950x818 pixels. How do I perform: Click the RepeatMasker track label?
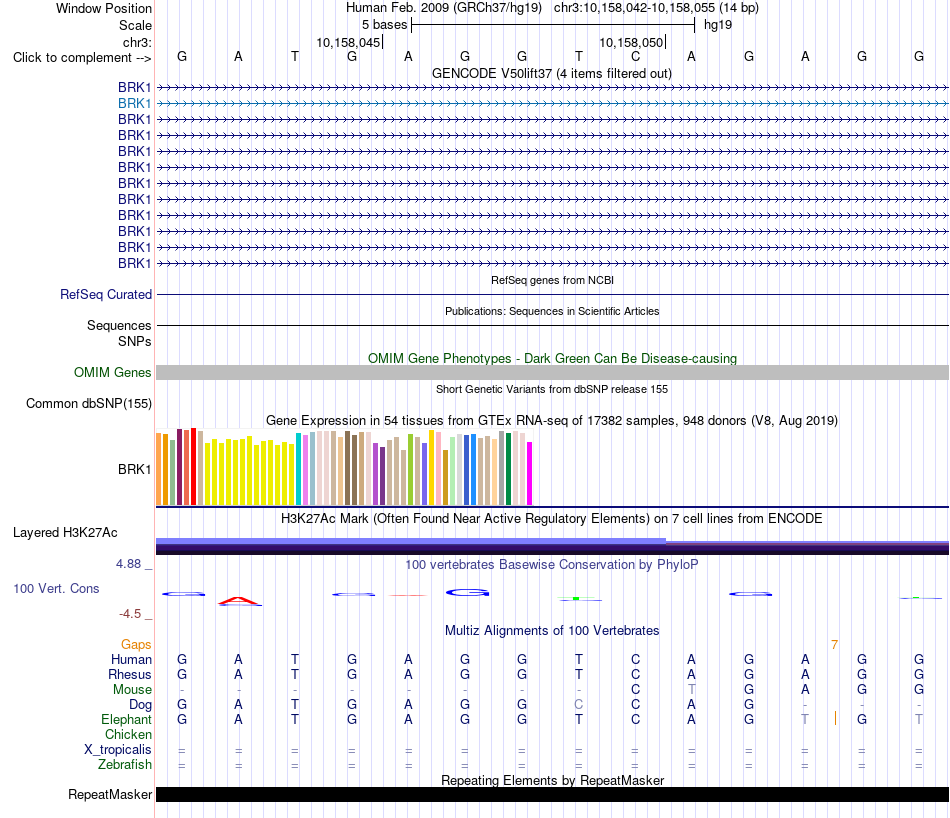[x=110, y=794]
